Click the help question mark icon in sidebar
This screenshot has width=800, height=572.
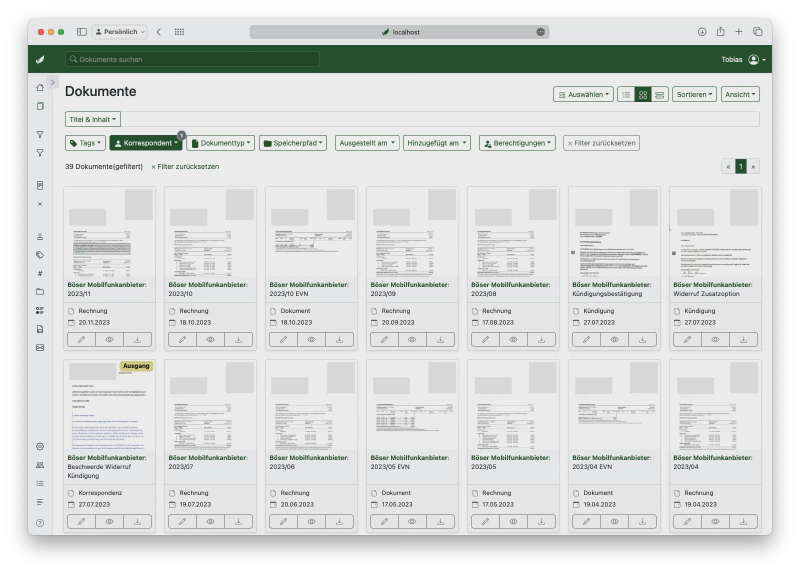40,523
